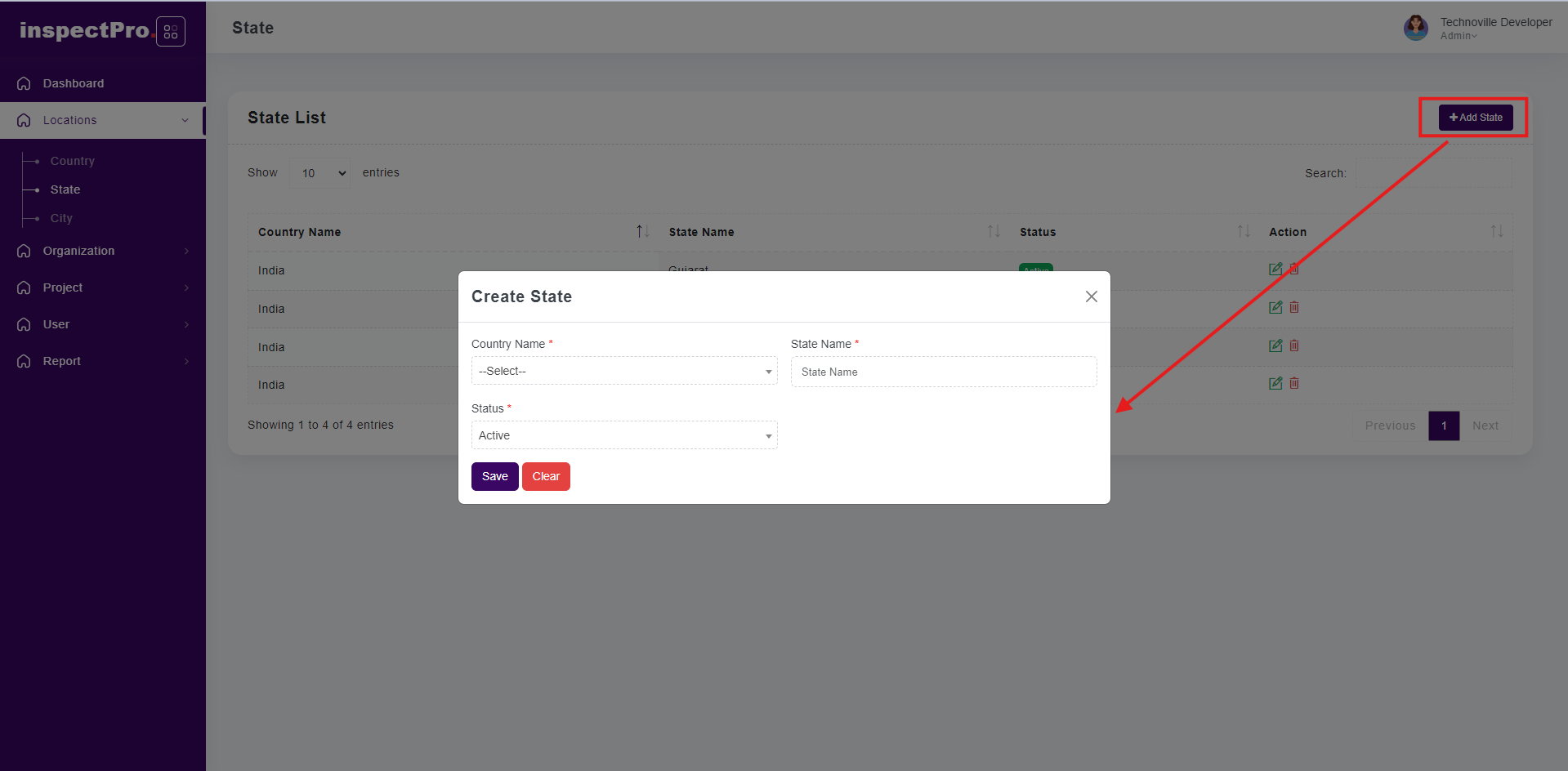Screen dimensions: 1568x771
Task: Open the Status dropdown showing Active
Action: click(623, 435)
